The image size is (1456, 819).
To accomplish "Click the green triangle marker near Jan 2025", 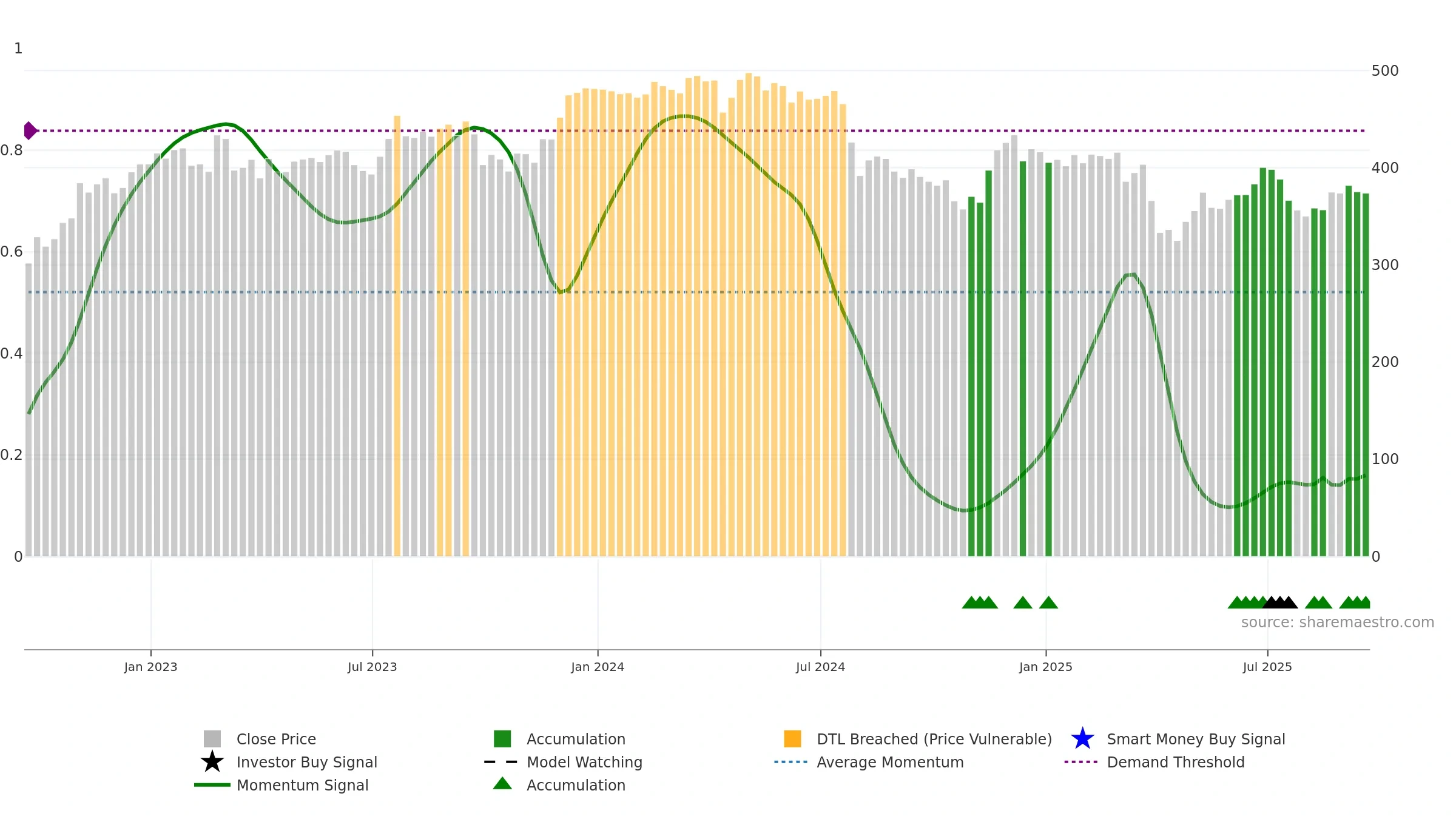I will 1048,602.
